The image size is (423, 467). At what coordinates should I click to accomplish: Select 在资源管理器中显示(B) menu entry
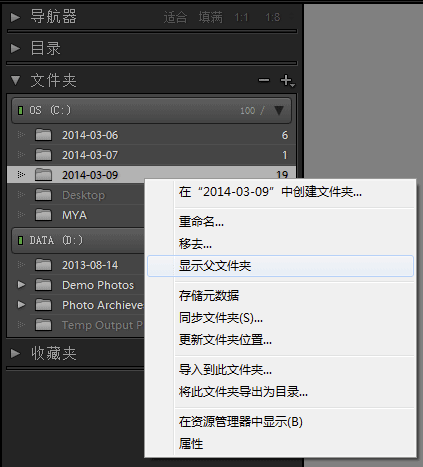click(240, 422)
